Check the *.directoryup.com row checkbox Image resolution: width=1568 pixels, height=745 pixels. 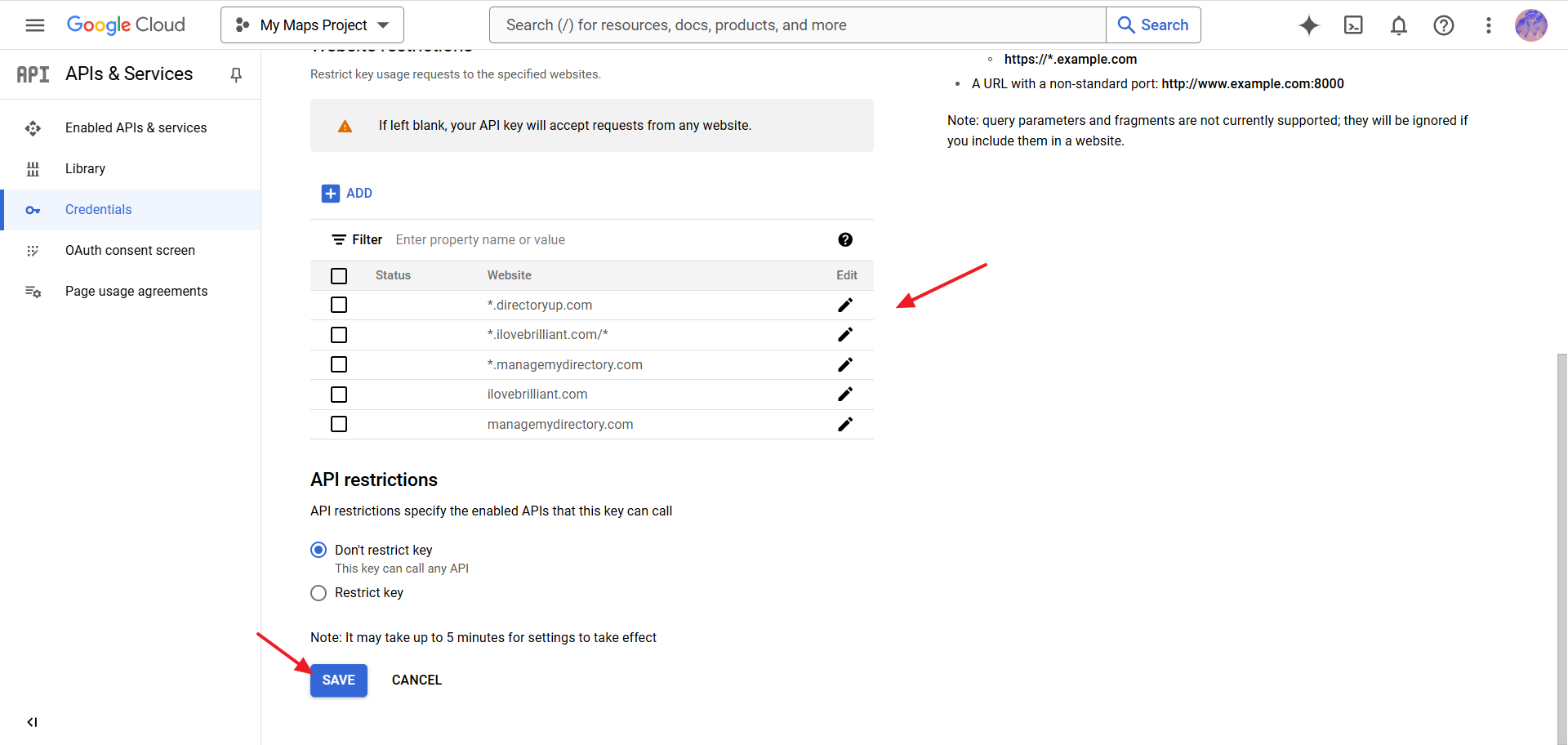[x=339, y=305]
